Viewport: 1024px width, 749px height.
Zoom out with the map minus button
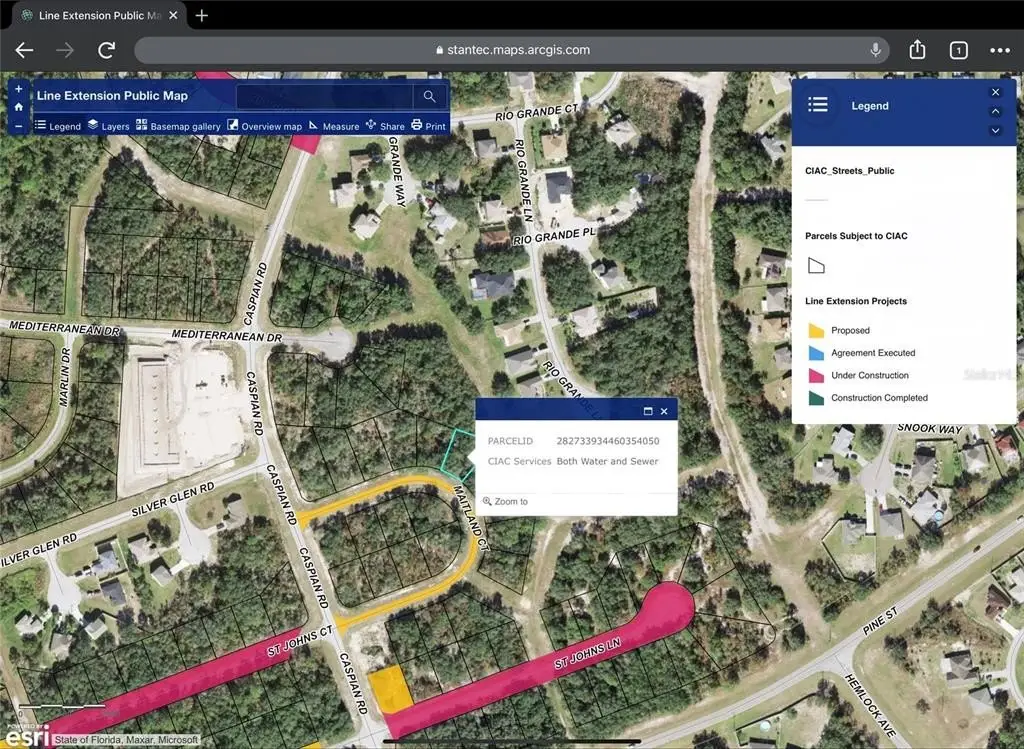(x=18, y=126)
